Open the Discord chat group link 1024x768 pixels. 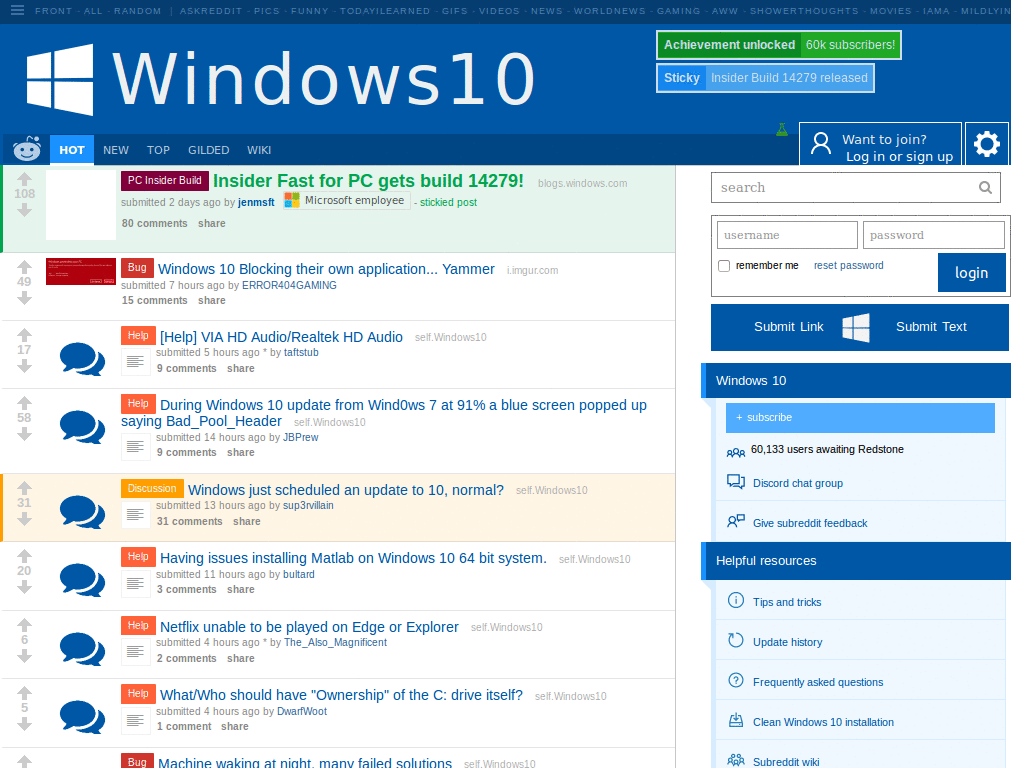coord(797,483)
